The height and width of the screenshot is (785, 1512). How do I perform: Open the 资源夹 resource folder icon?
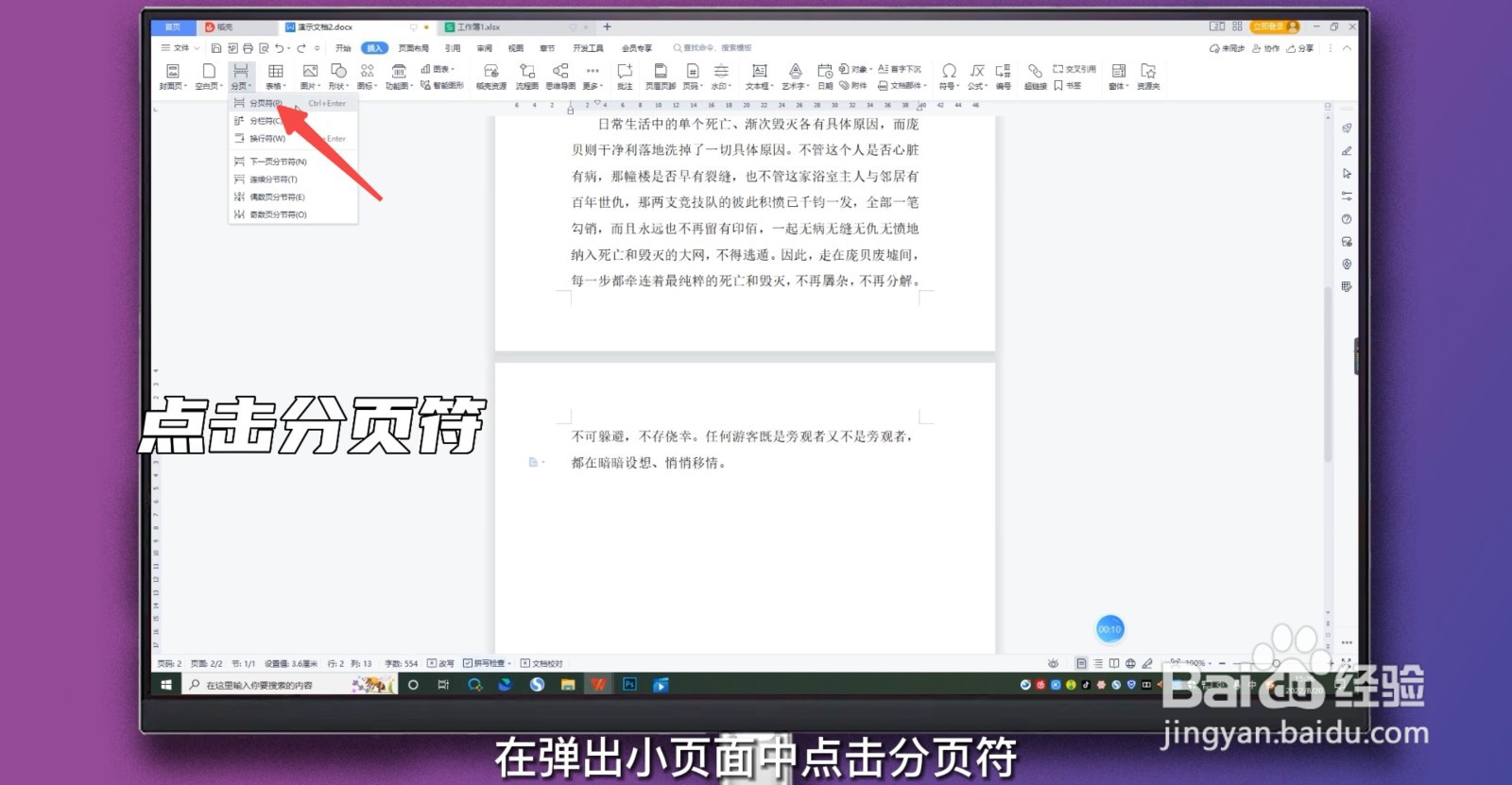1148,77
